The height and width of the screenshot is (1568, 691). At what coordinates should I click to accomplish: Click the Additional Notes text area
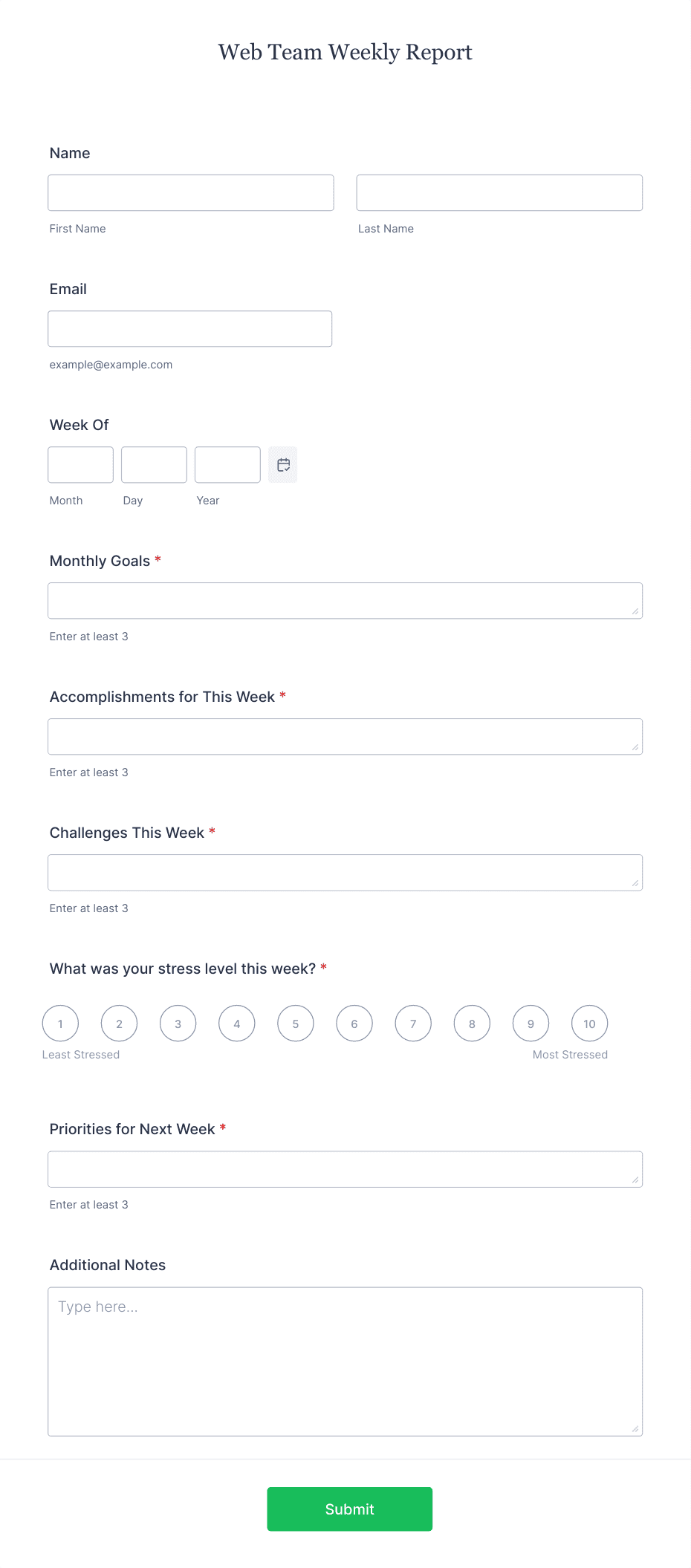pyautogui.click(x=345, y=1362)
